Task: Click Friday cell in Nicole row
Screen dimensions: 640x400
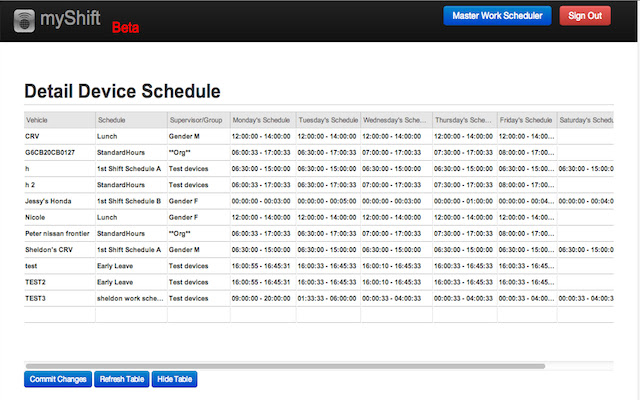Action: point(527,217)
